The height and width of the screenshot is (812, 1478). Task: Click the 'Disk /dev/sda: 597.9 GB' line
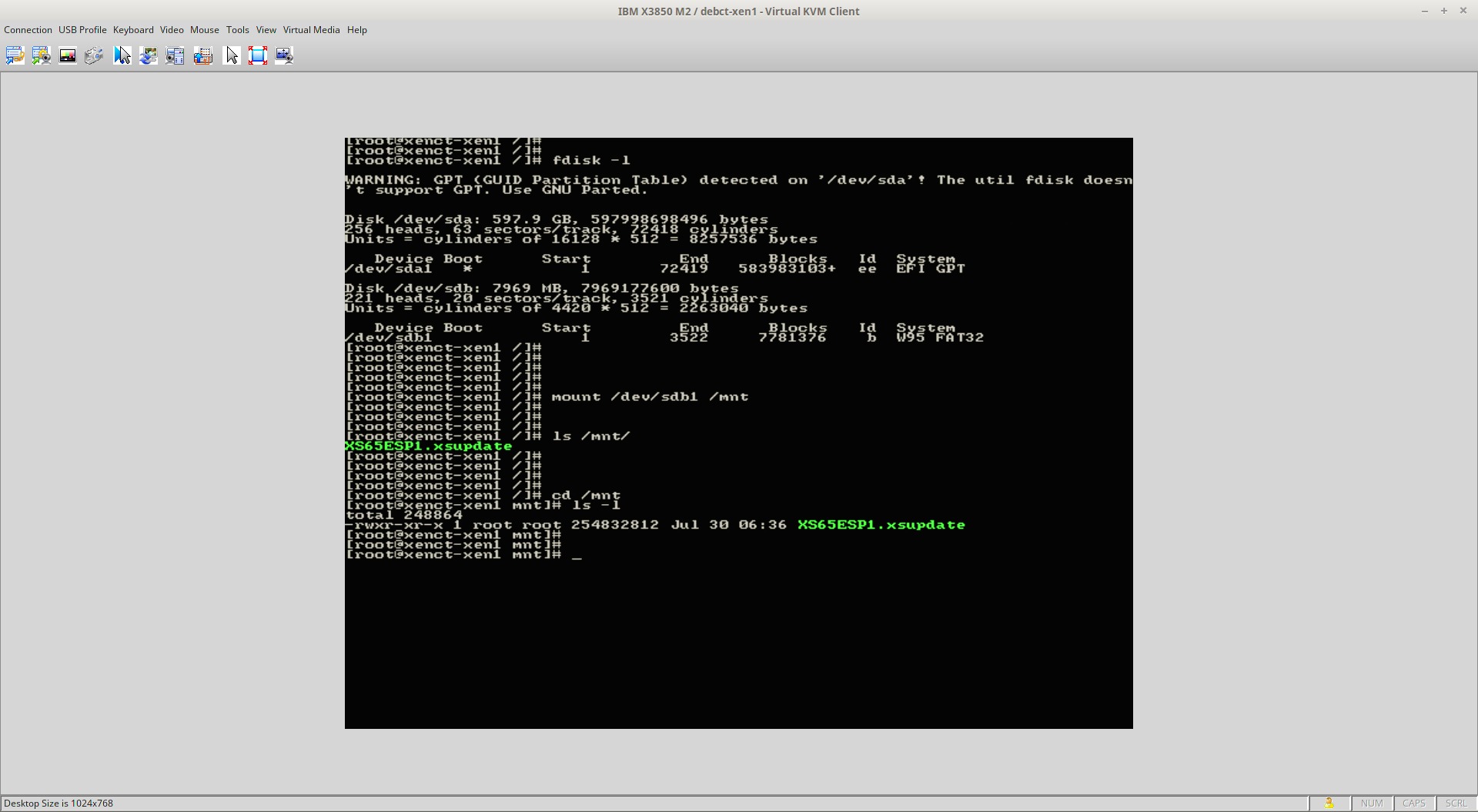coord(557,219)
